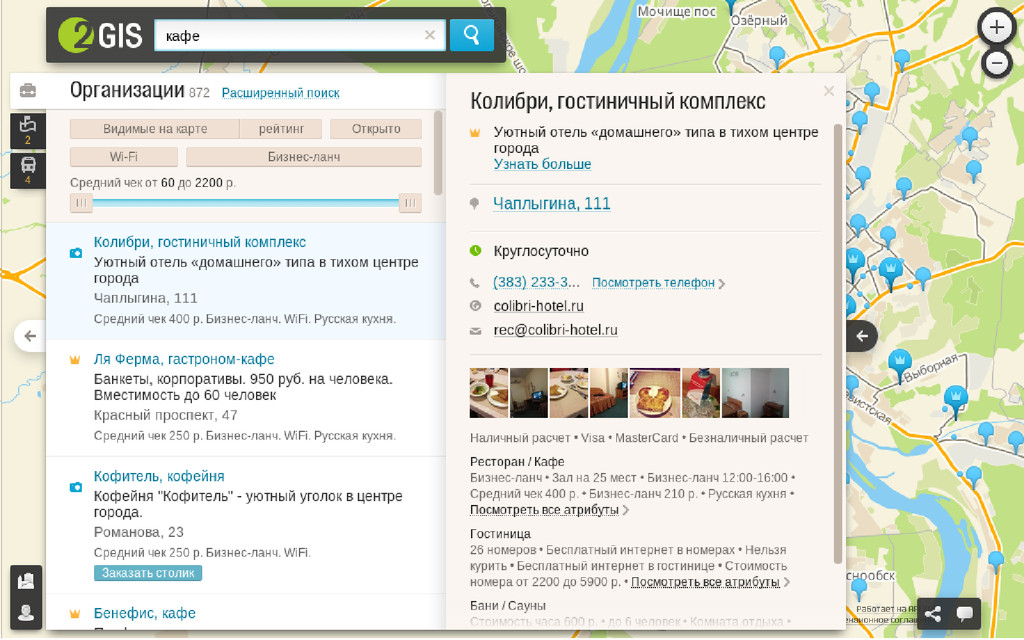This screenshot has height=640, width=1024.
Task: Click the user profile sidebar icon
Action: tap(26, 613)
